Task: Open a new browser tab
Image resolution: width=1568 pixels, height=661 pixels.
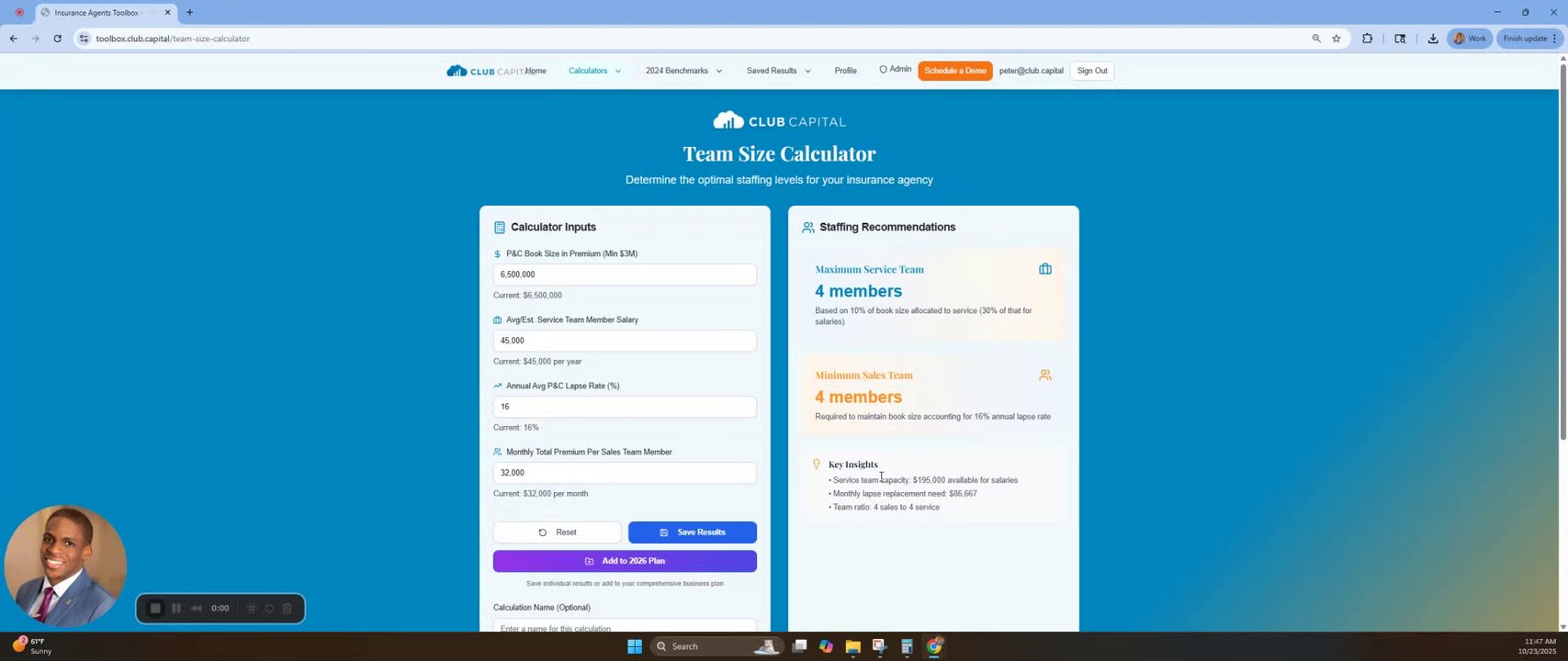Action: (189, 13)
